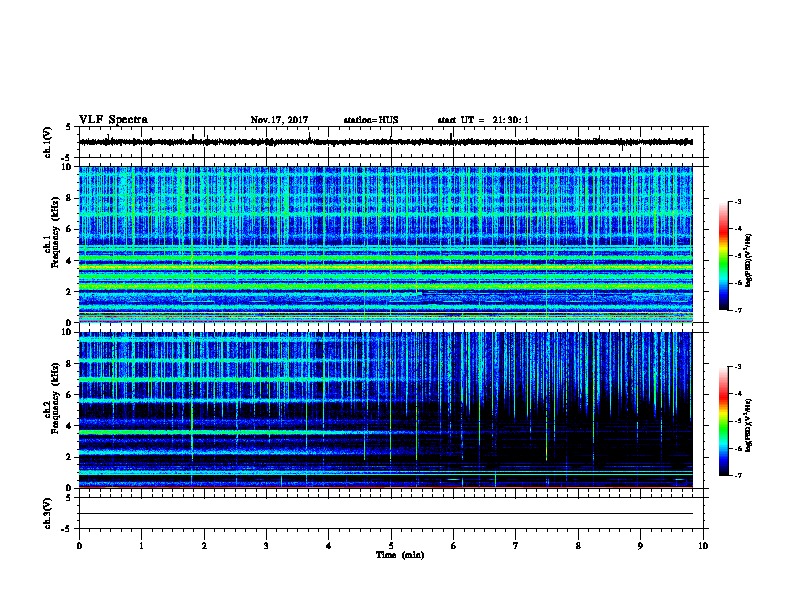Click time axis tick label "5" on the time axis
This screenshot has width=792, height=612.
391,546
